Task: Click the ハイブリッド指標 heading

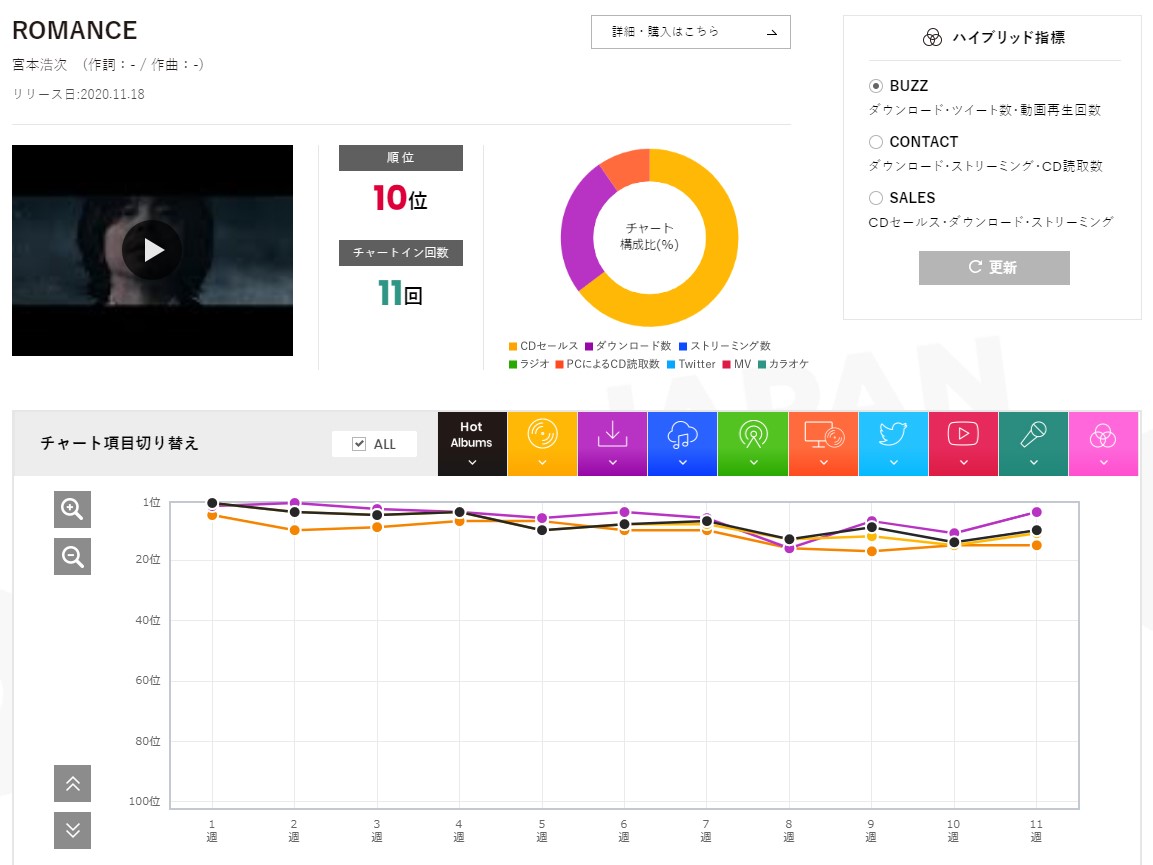Action: tap(1008, 38)
